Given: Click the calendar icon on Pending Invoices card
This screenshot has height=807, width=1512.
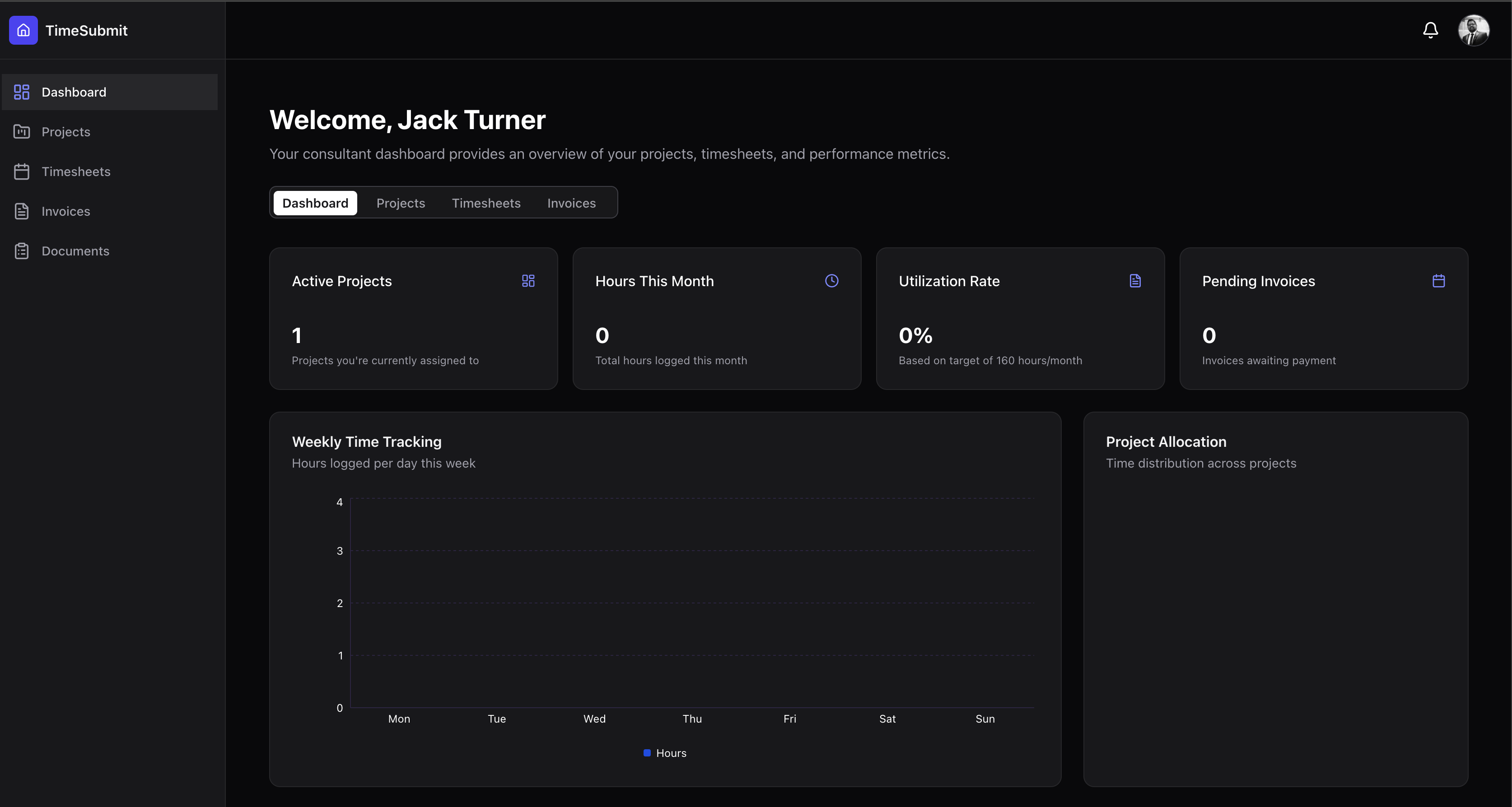Looking at the screenshot, I should point(1439,281).
